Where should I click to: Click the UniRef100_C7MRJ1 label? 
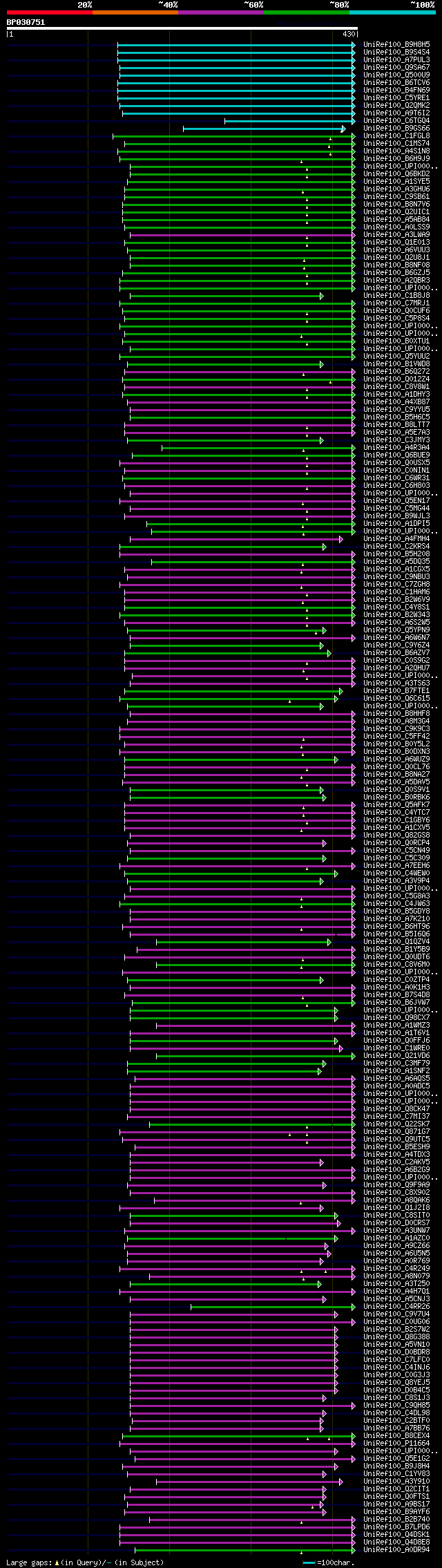396,303
